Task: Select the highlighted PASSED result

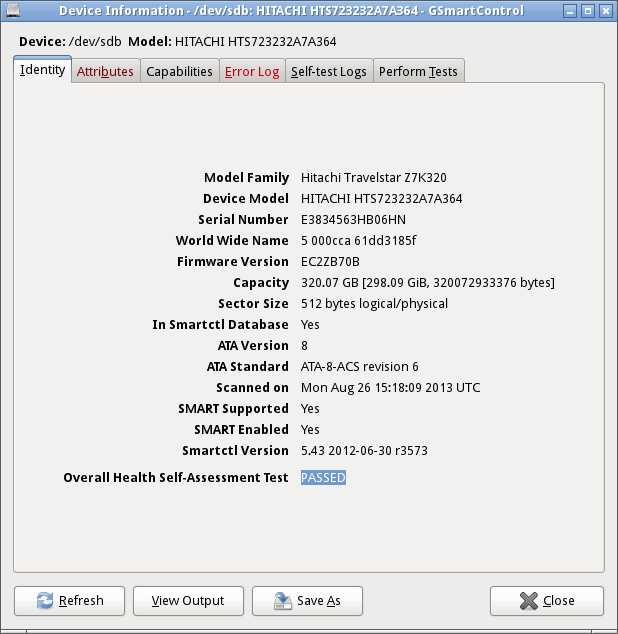Action: click(323, 478)
